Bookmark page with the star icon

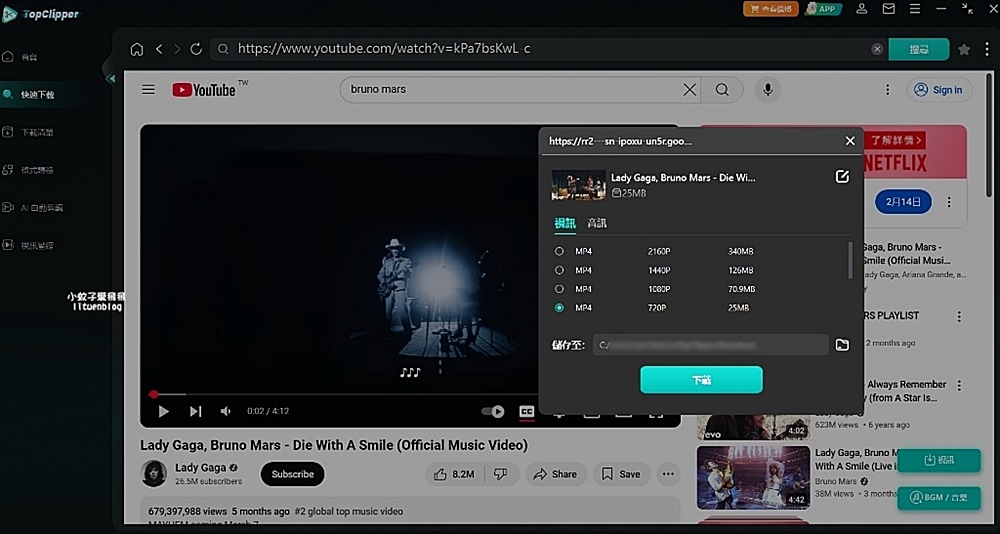click(964, 49)
